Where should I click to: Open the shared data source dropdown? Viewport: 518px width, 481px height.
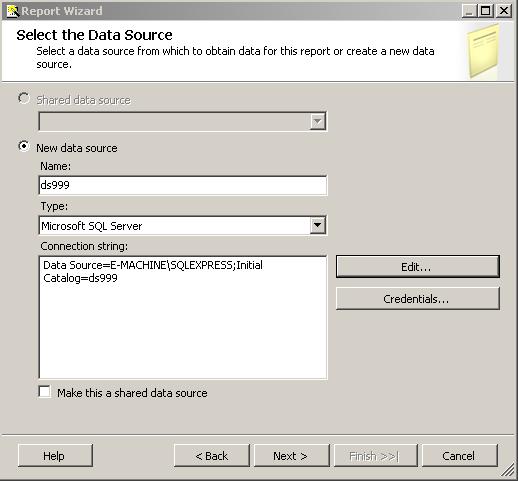coord(317,121)
